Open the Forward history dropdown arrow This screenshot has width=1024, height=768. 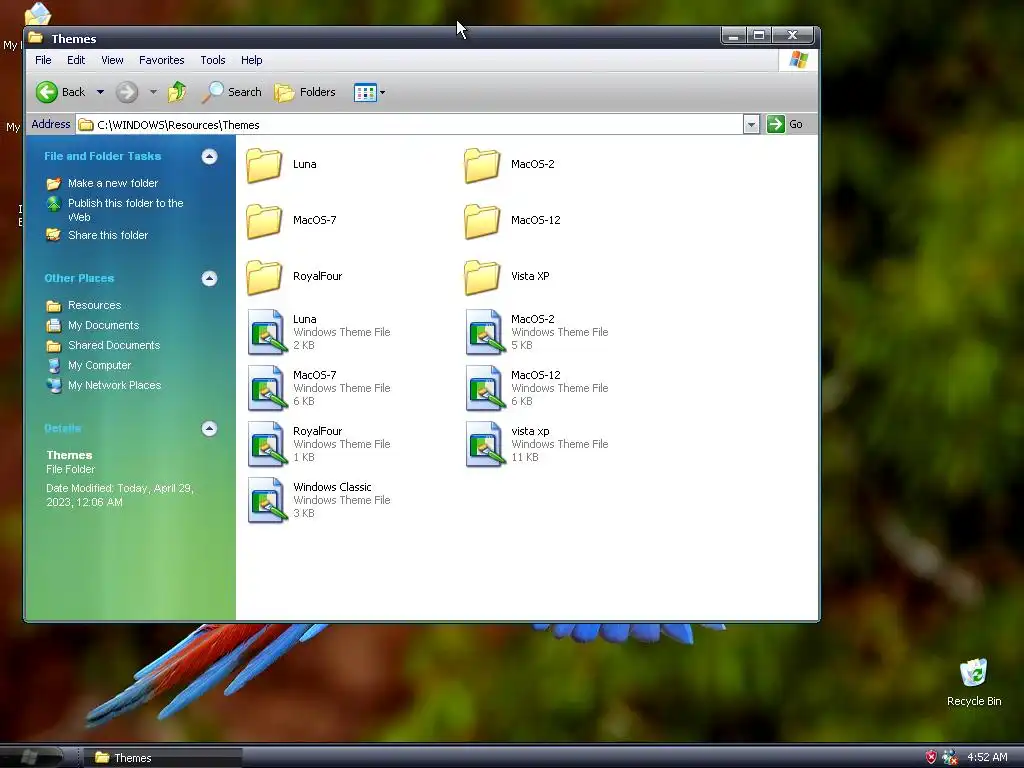153,92
